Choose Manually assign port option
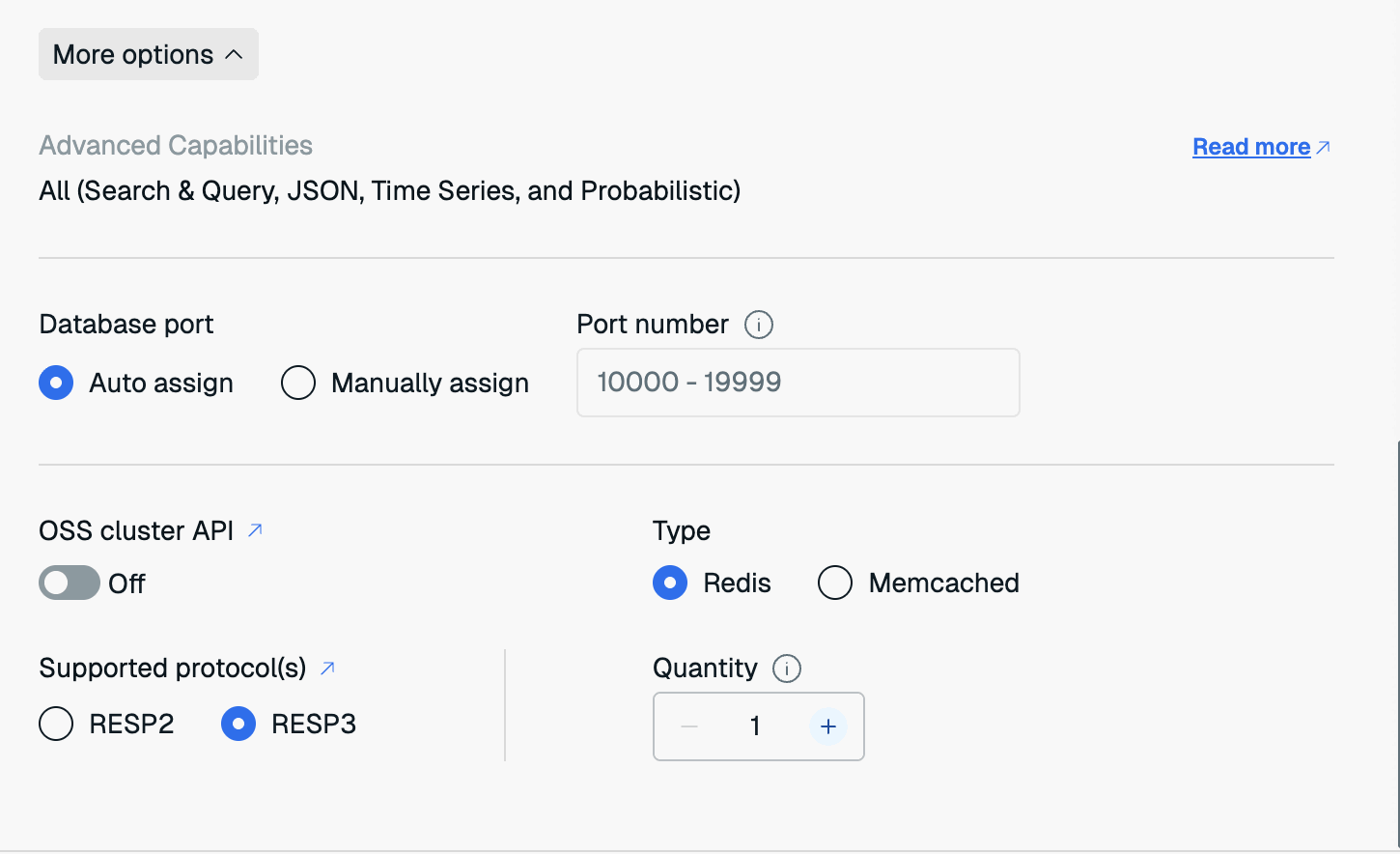Screen dimensions: 1400x854 pyautogui.click(x=298, y=383)
